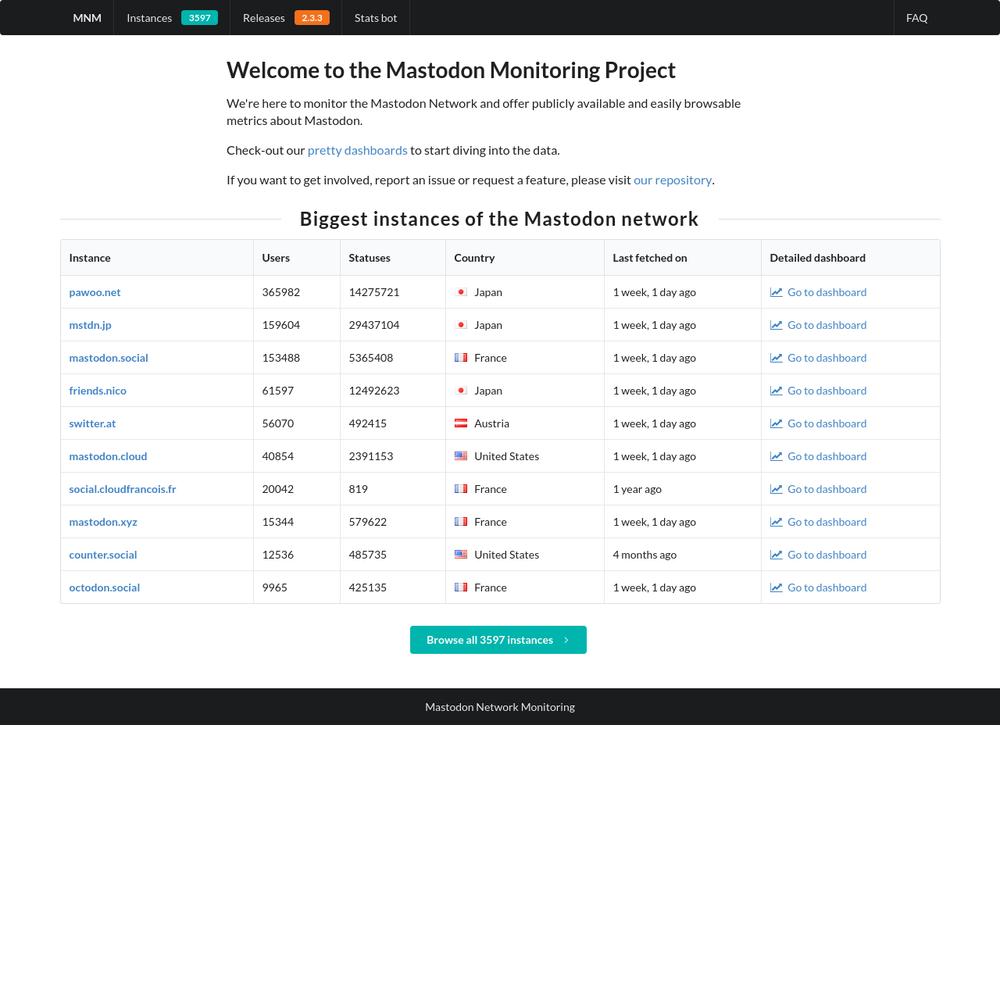This screenshot has width=1000, height=1000.
Task: Click the chart icon in mastodon.xyz row
Action: coord(776,522)
